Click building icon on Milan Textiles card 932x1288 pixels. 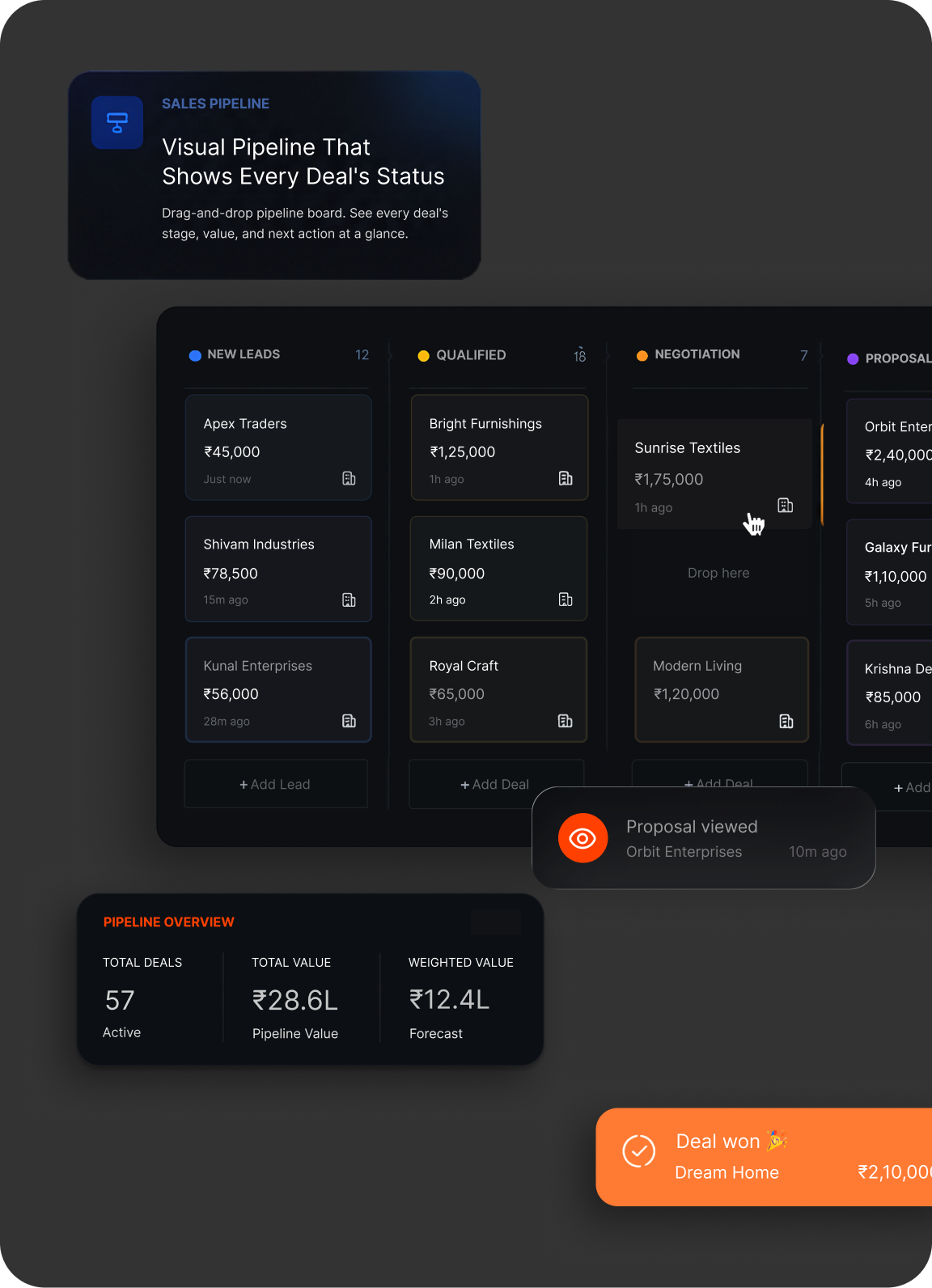pyautogui.click(x=566, y=600)
